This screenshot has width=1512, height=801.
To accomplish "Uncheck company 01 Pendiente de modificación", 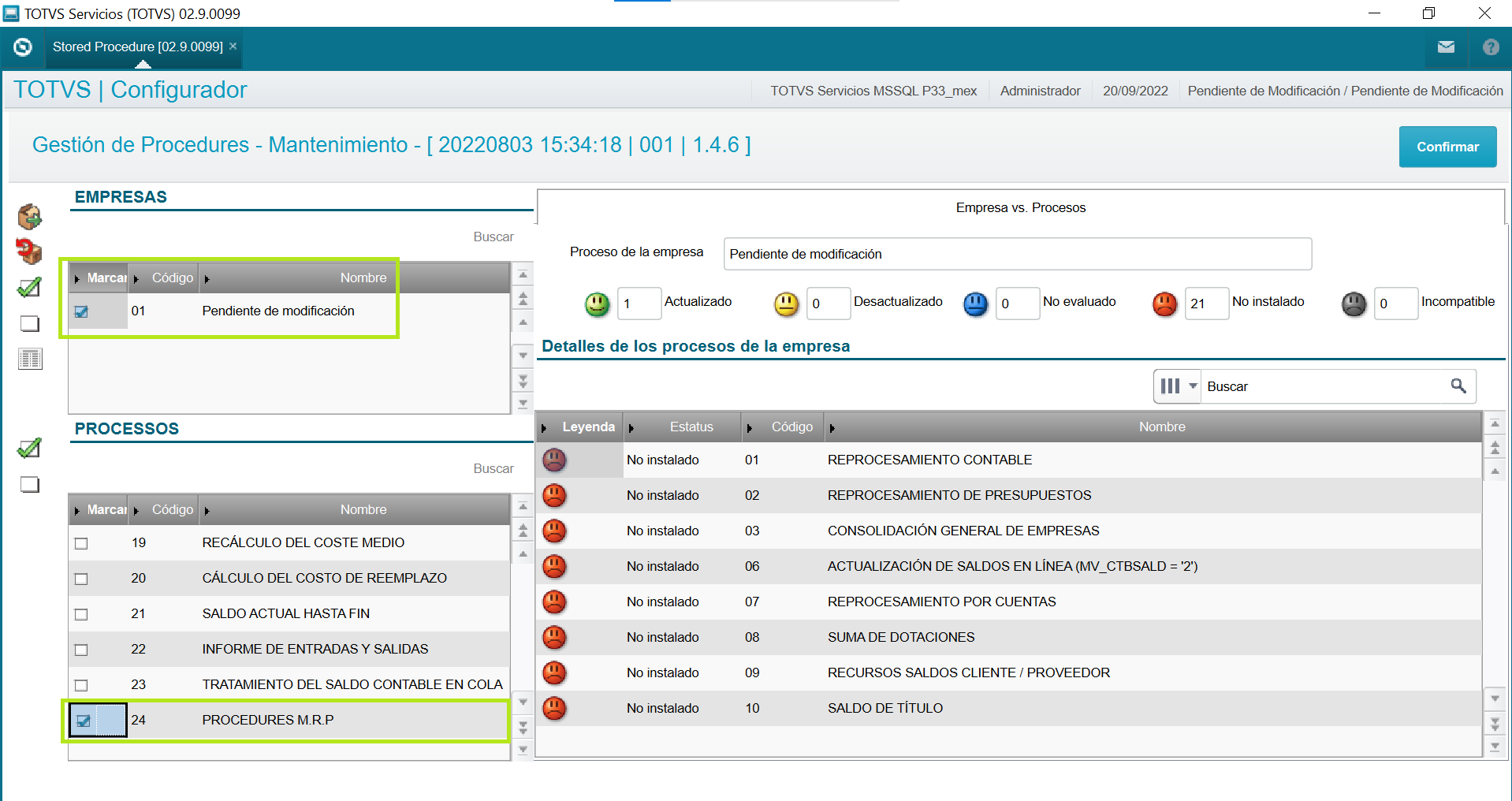I will click(81, 311).
